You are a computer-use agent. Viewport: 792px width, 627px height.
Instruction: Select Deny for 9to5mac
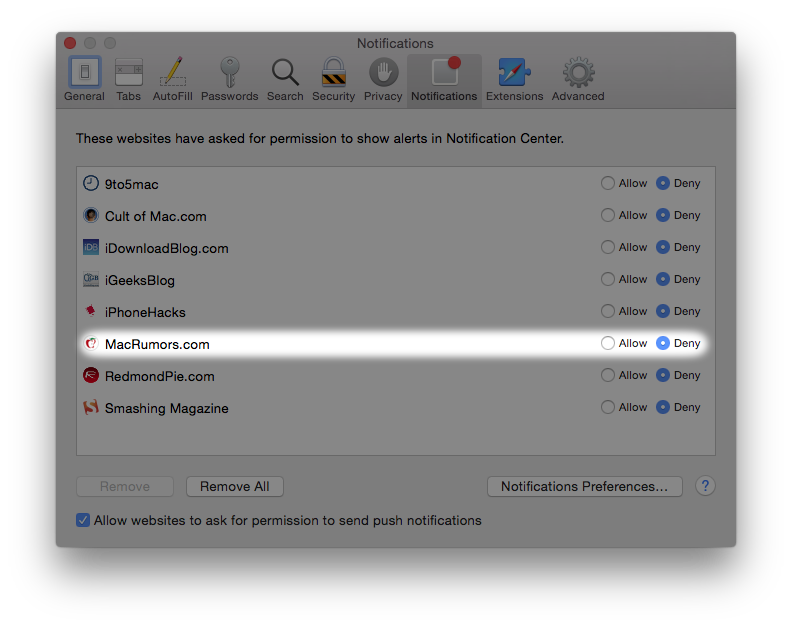click(x=663, y=183)
